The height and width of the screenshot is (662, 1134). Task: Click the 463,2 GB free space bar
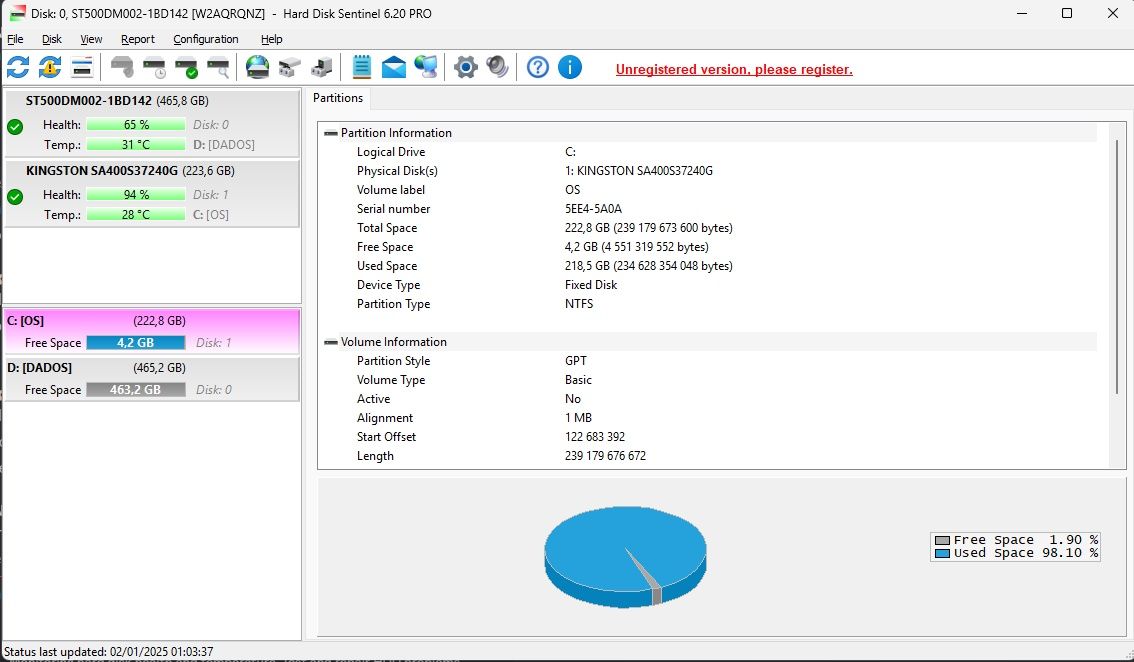(136, 390)
